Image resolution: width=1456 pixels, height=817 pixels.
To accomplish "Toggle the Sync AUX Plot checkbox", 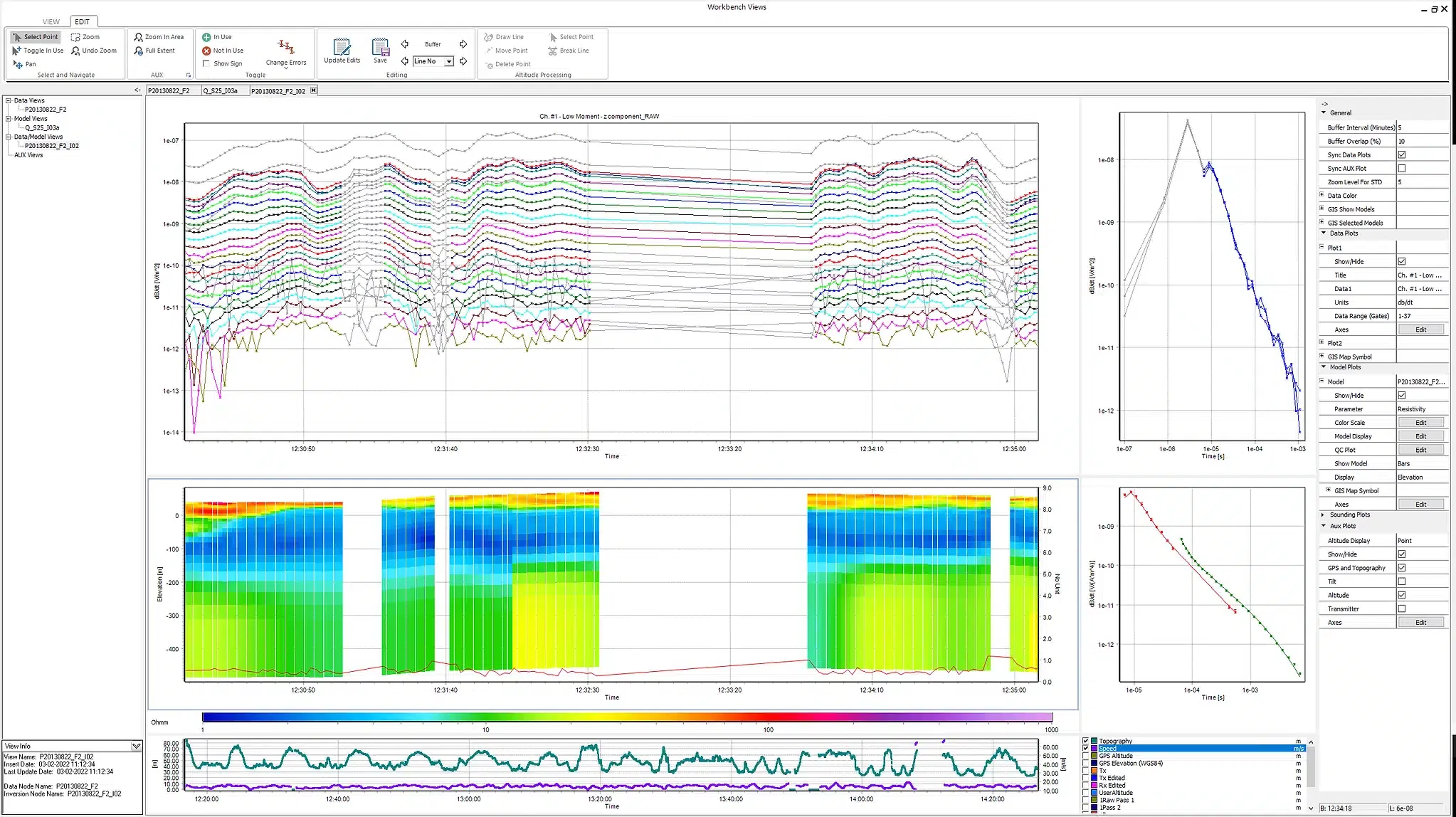I will pos(1402,169).
